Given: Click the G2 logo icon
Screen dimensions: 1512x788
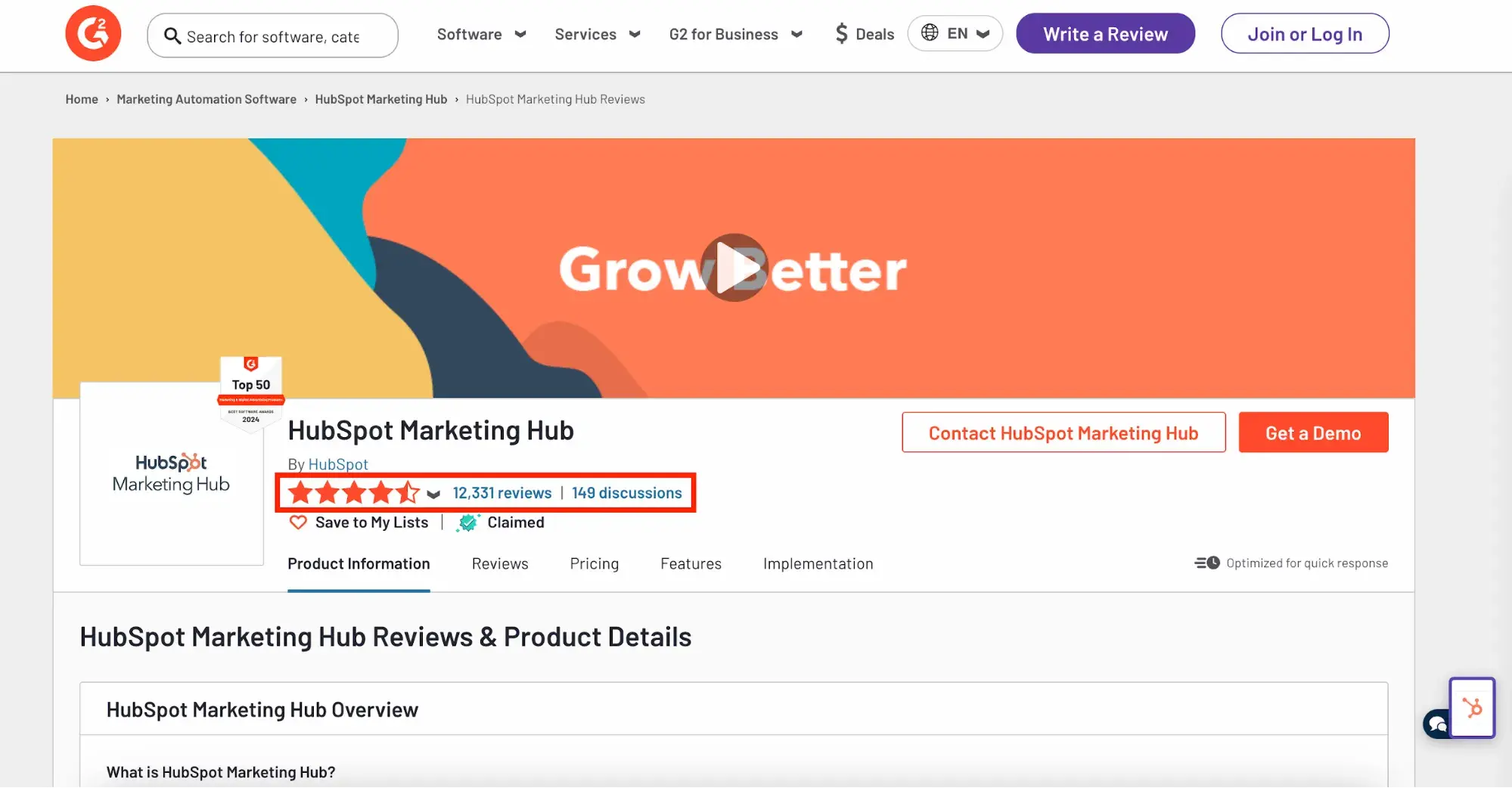Looking at the screenshot, I should 93,34.
